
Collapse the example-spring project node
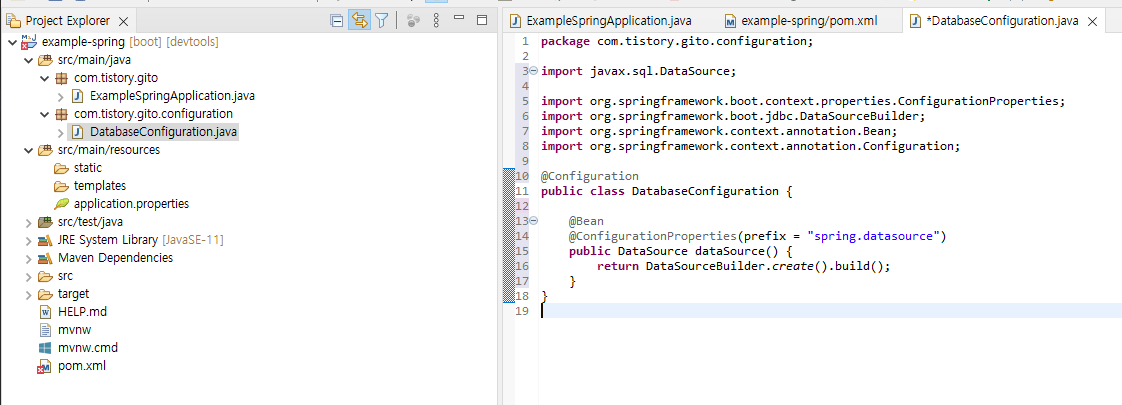(11, 42)
